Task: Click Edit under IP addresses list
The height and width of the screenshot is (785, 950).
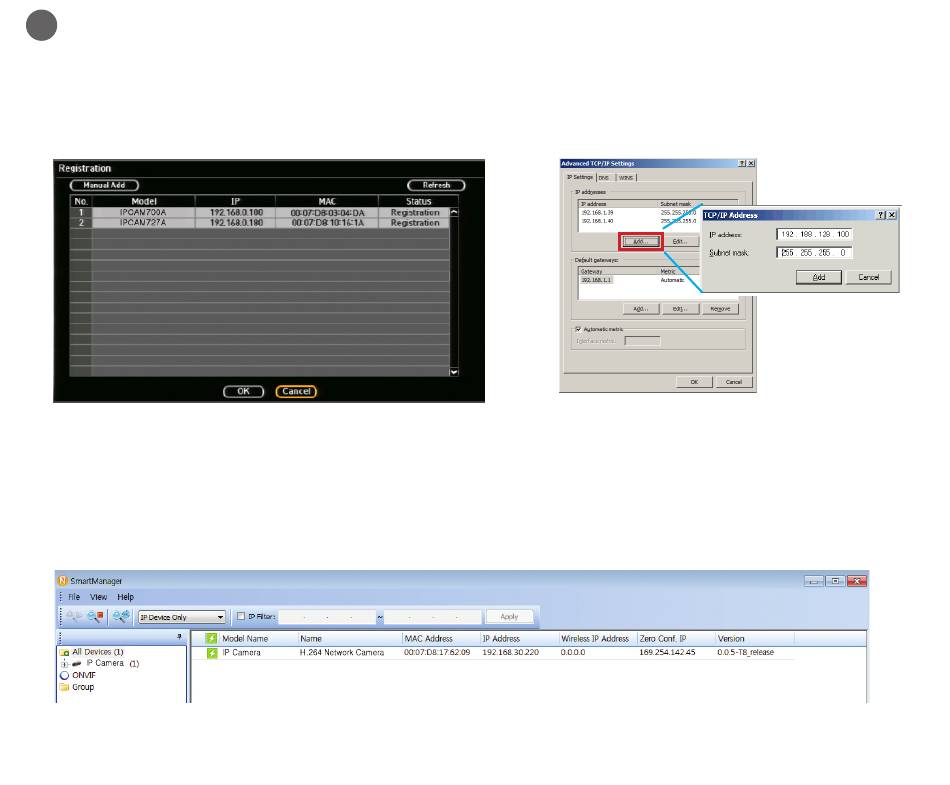Action: pyautogui.click(x=680, y=242)
